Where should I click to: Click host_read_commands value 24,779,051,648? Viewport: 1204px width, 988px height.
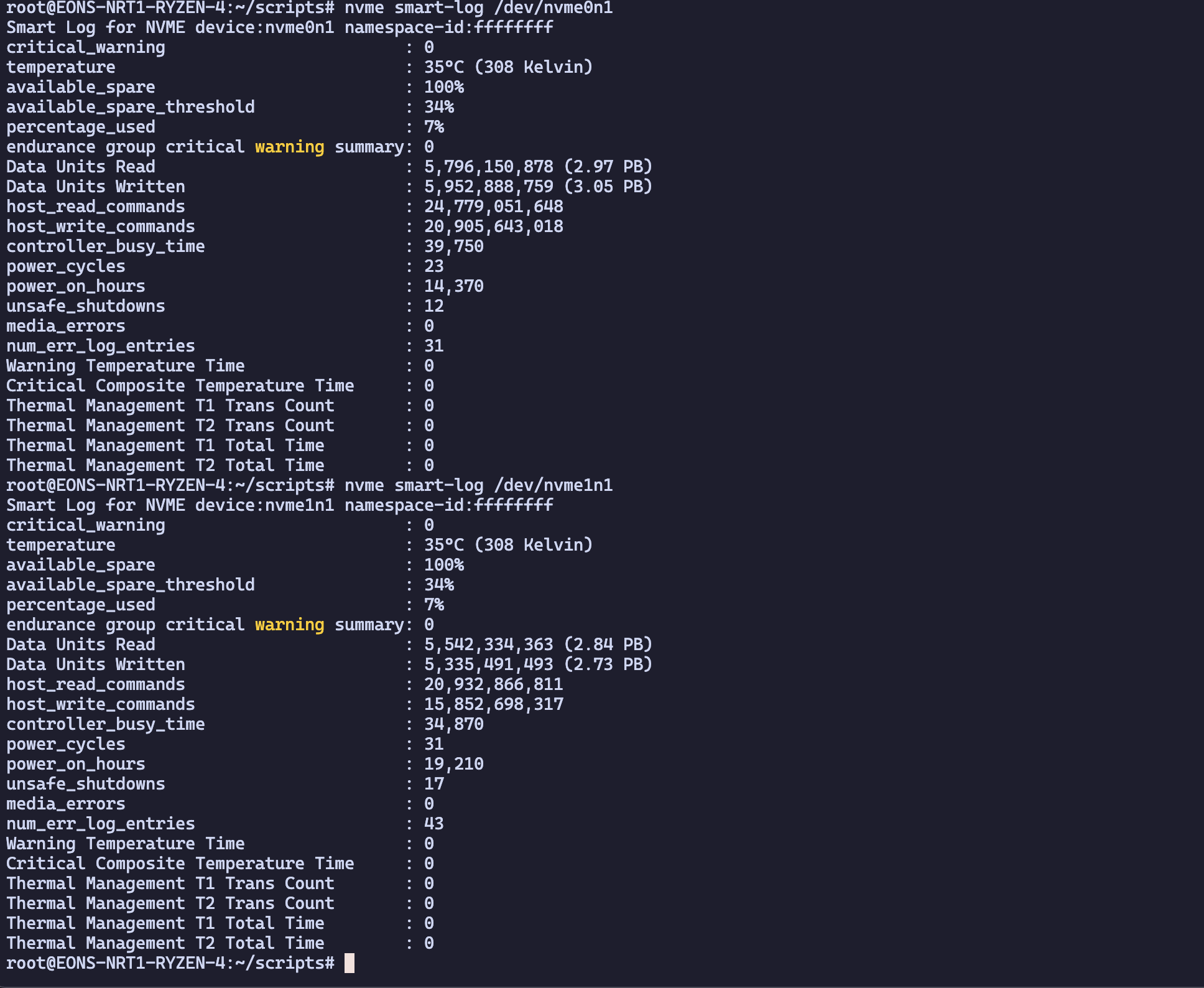[x=494, y=207]
